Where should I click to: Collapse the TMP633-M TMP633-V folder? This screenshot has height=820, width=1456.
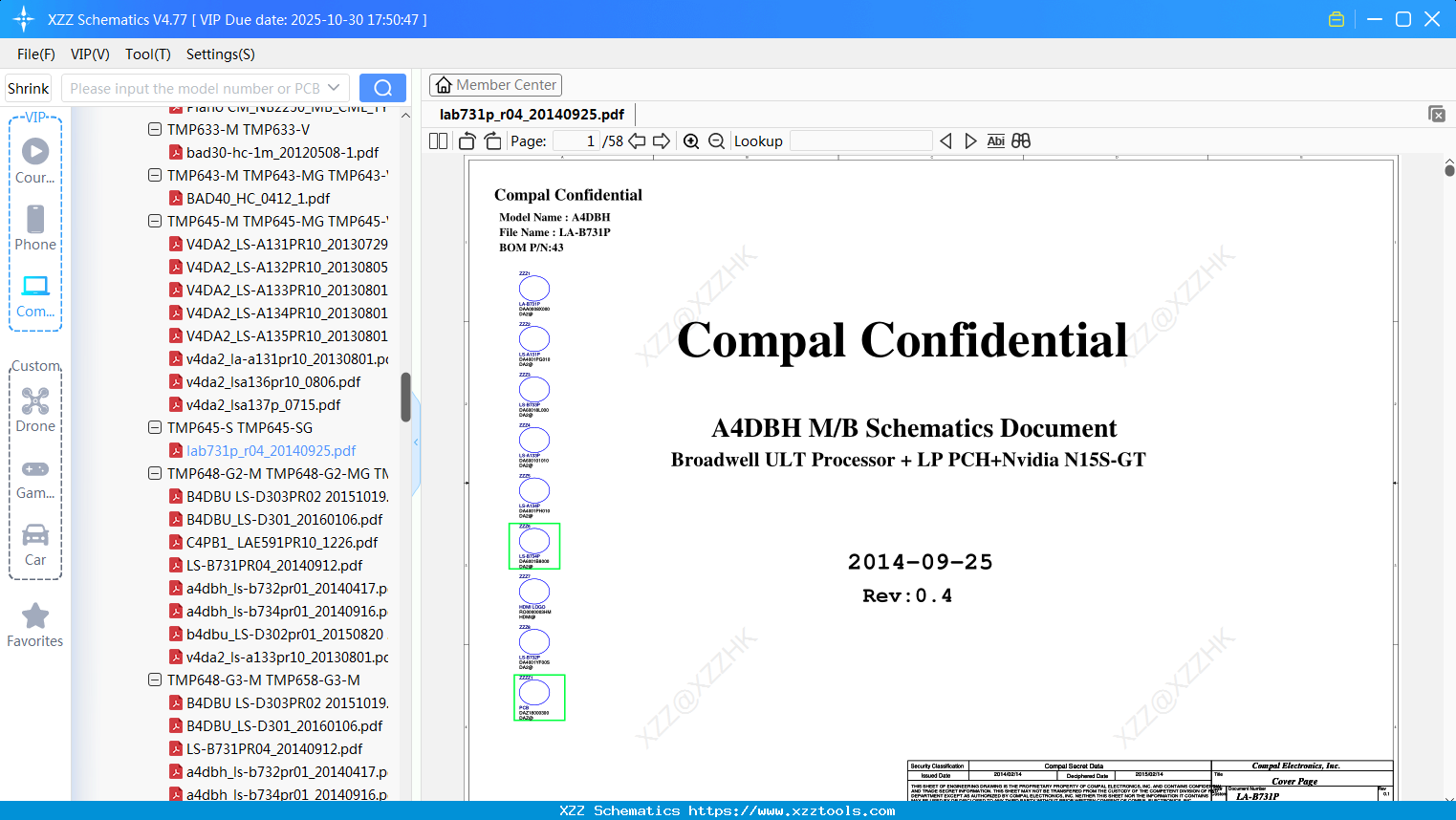click(x=155, y=129)
